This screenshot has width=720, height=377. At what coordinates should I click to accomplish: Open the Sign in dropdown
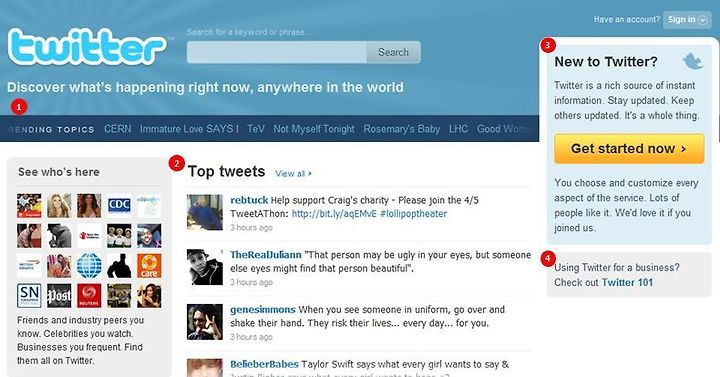687,20
